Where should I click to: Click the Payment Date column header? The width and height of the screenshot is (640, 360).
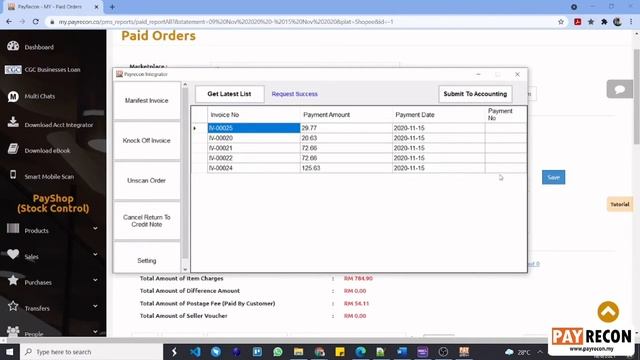pyautogui.click(x=439, y=115)
